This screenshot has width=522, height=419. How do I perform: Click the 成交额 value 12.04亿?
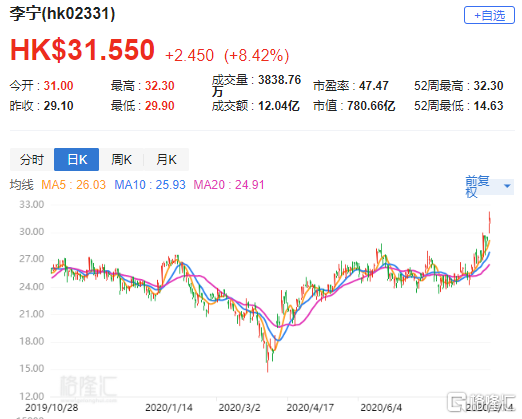[x=279, y=106]
